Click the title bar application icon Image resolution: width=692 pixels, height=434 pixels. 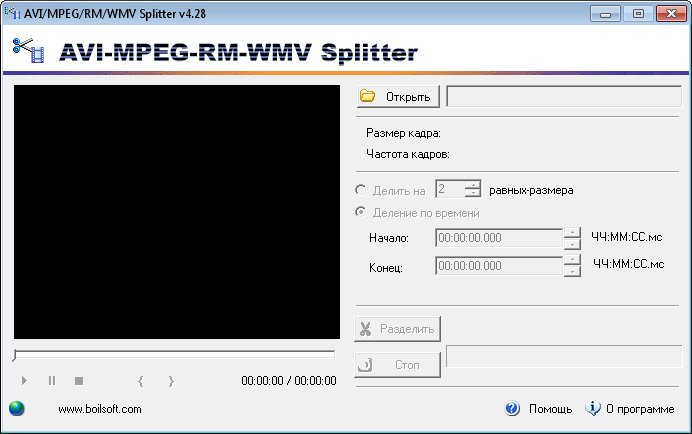click(12, 13)
